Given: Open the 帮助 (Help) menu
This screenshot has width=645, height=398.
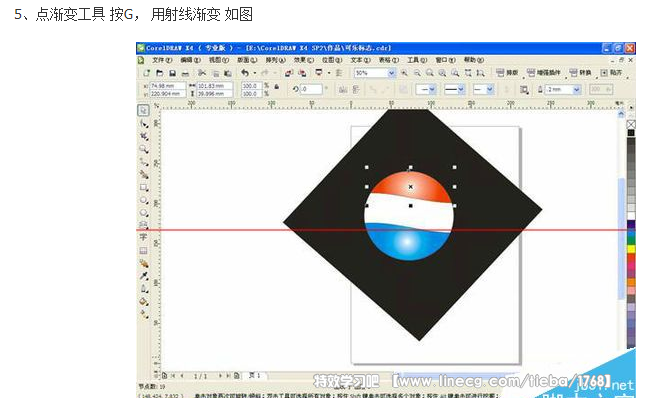Looking at the screenshot, I should [473, 60].
